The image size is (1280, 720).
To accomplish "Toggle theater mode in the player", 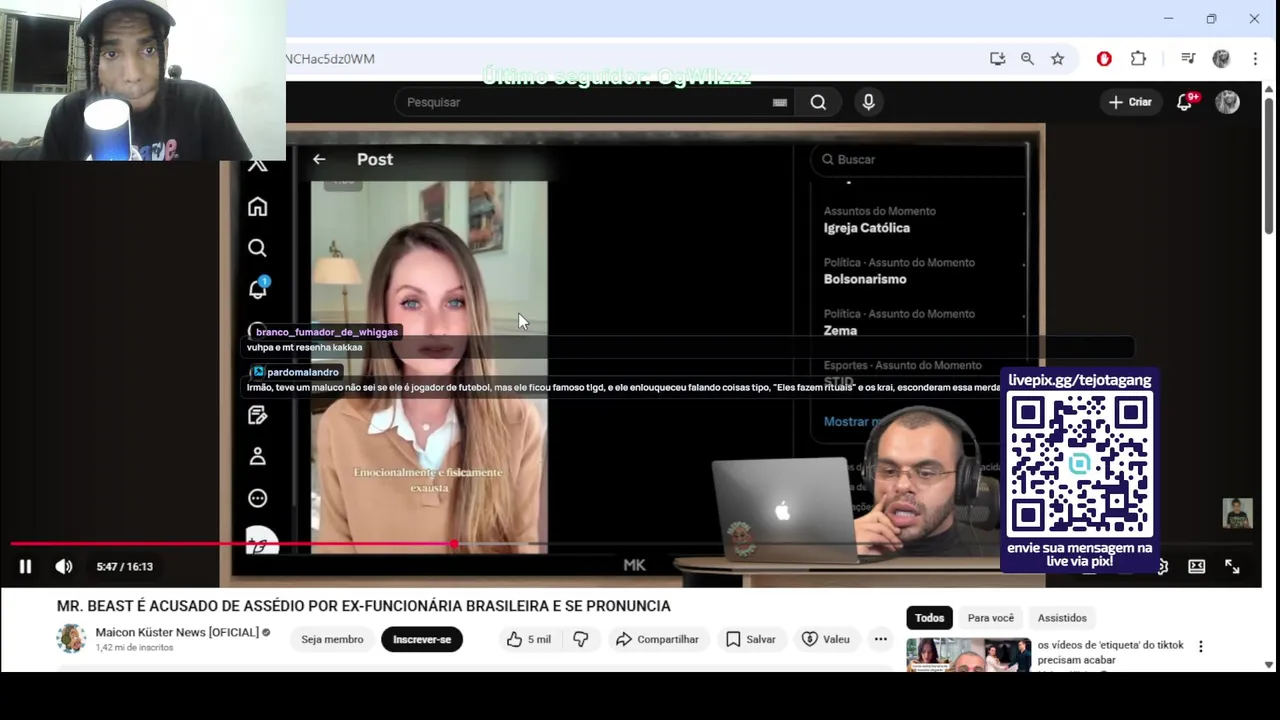I will pos(1196,566).
